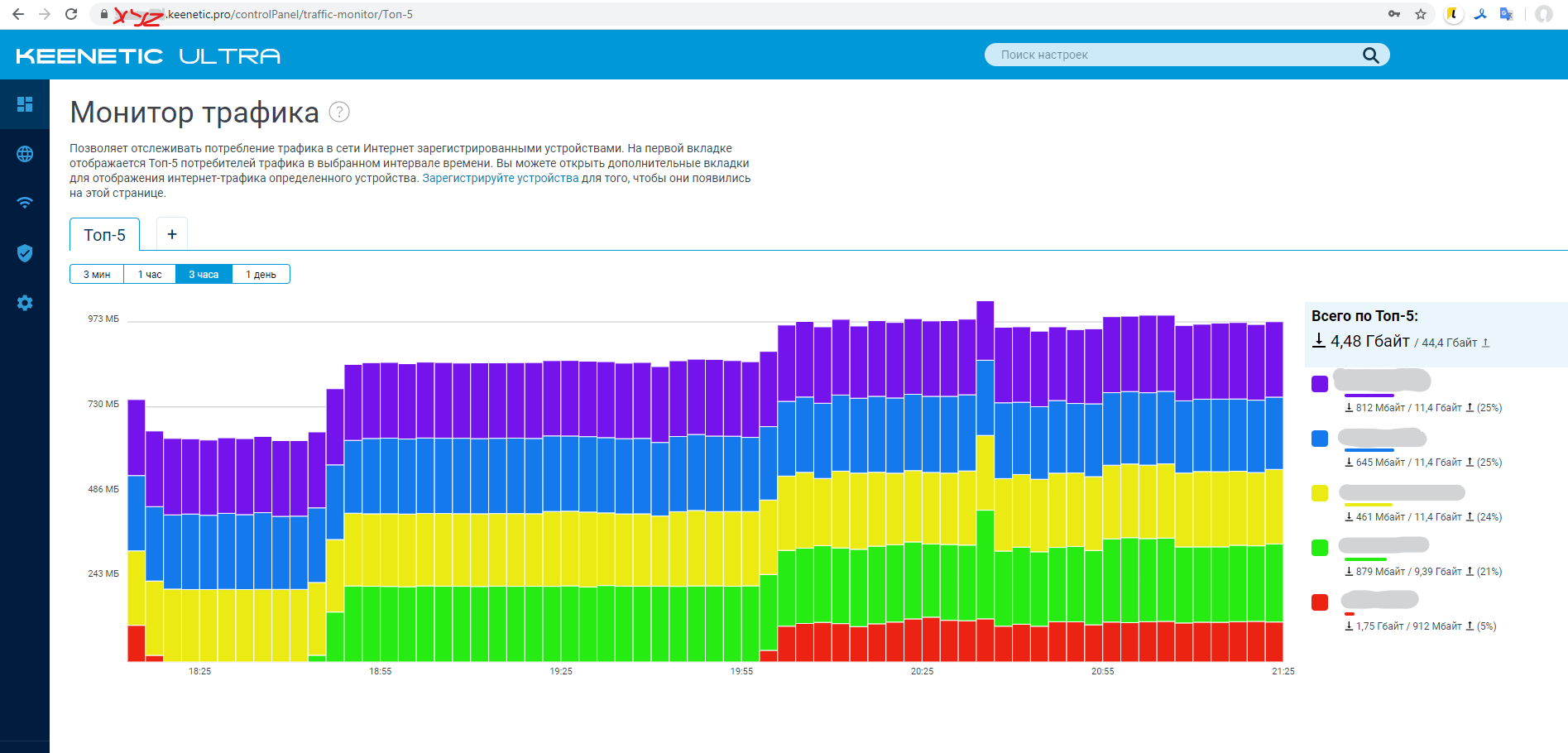This screenshot has height=753, width=1568.
Task: Bookmark the page with the star icon
Action: click(1421, 14)
